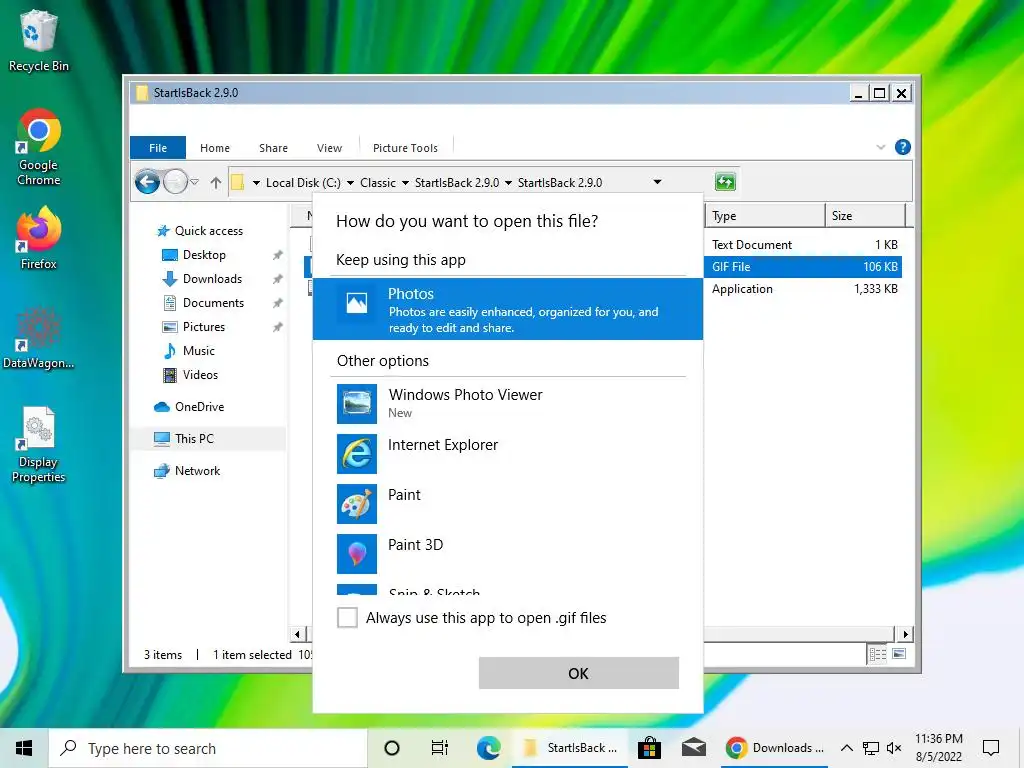
Task: Click network tray icon
Action: coord(871,748)
